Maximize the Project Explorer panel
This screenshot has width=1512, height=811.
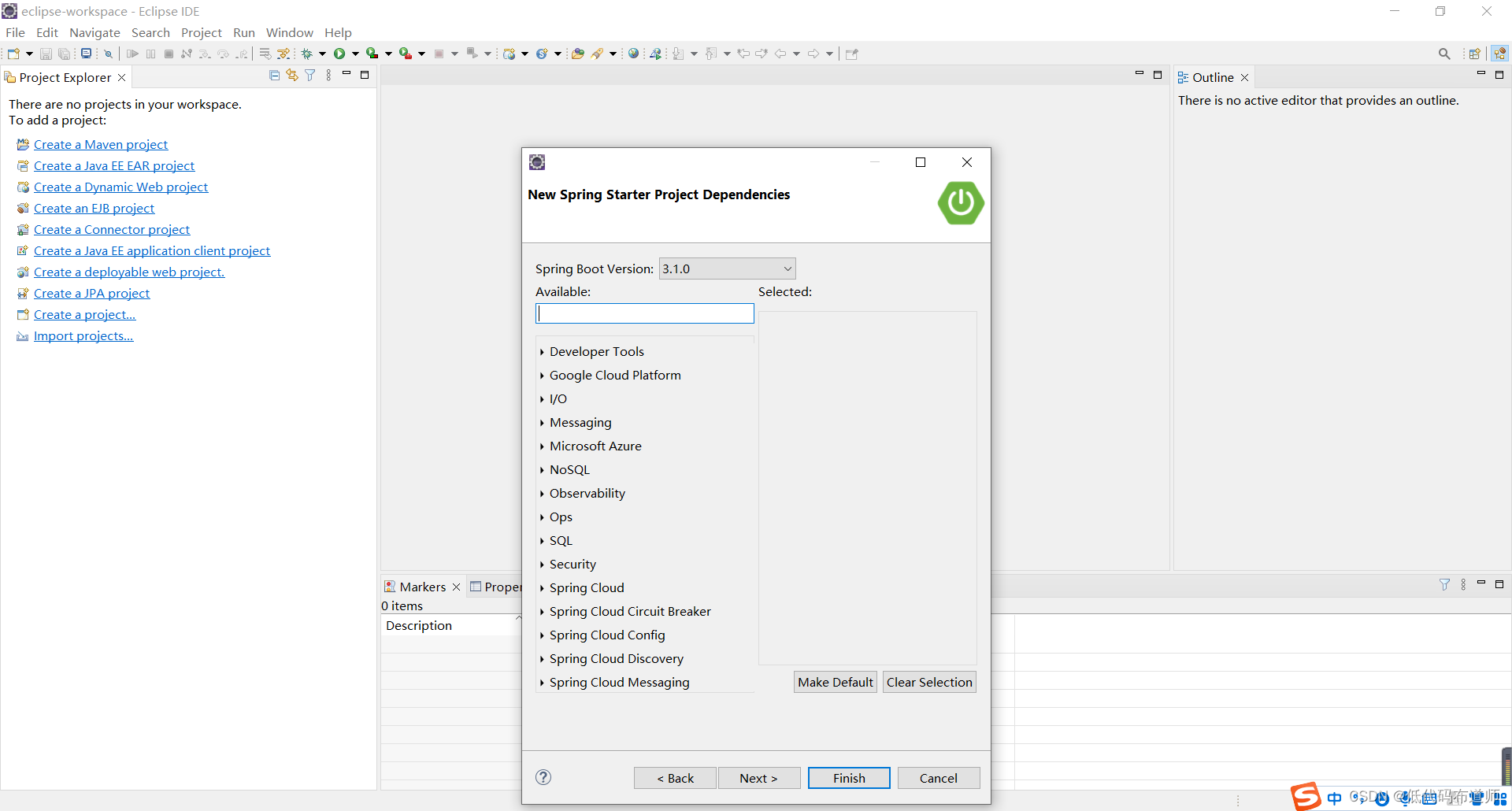pos(365,76)
